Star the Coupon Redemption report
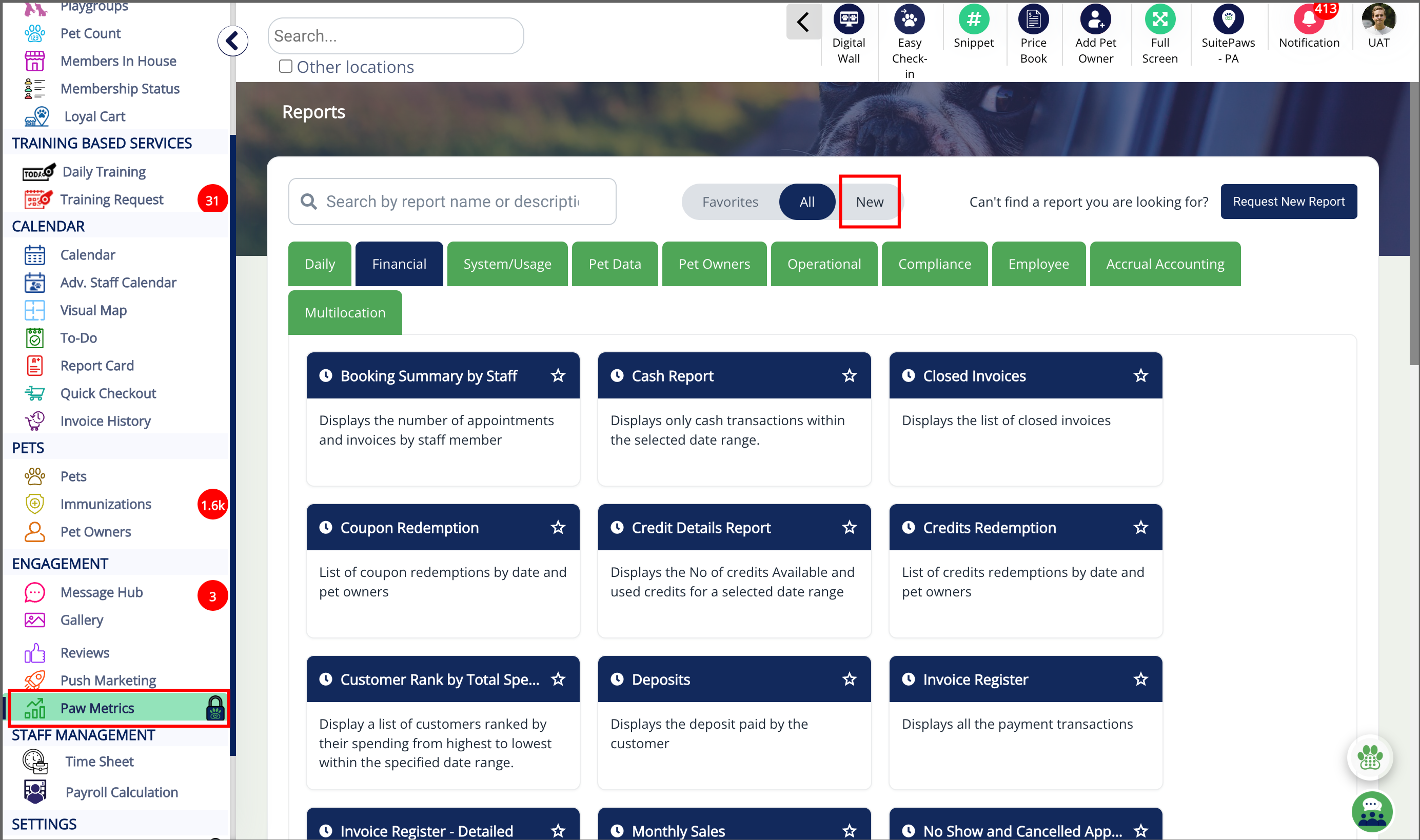 coord(558,528)
